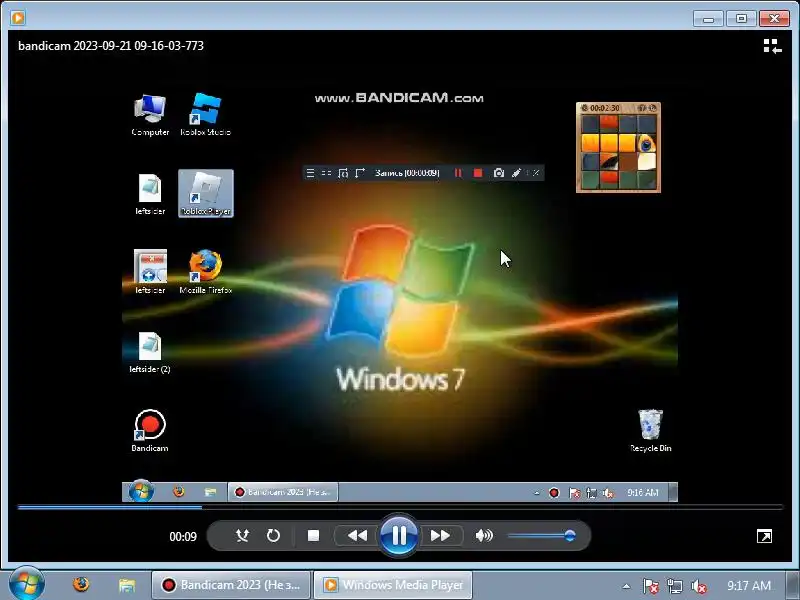Adjust the Media Player volume slider

point(542,535)
